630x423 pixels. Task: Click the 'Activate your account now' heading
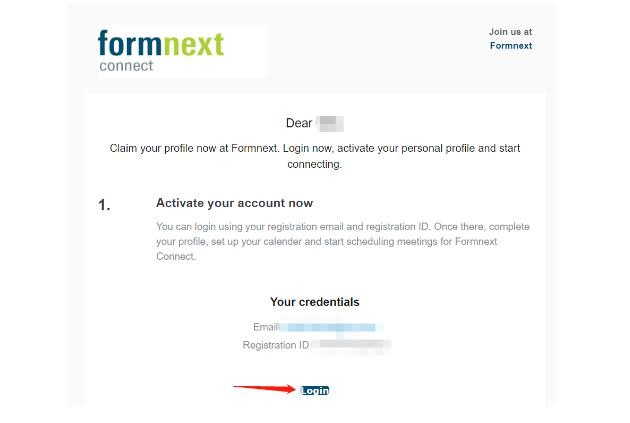pos(235,203)
